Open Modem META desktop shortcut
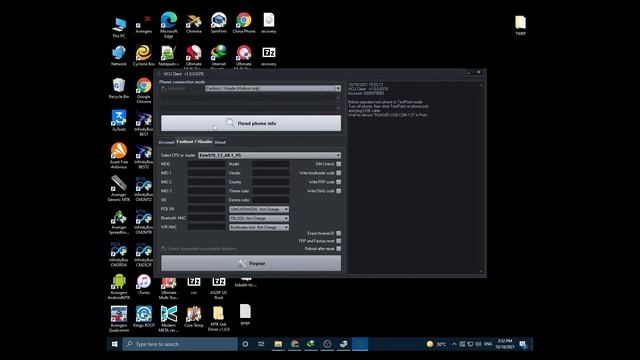 (x=169, y=319)
